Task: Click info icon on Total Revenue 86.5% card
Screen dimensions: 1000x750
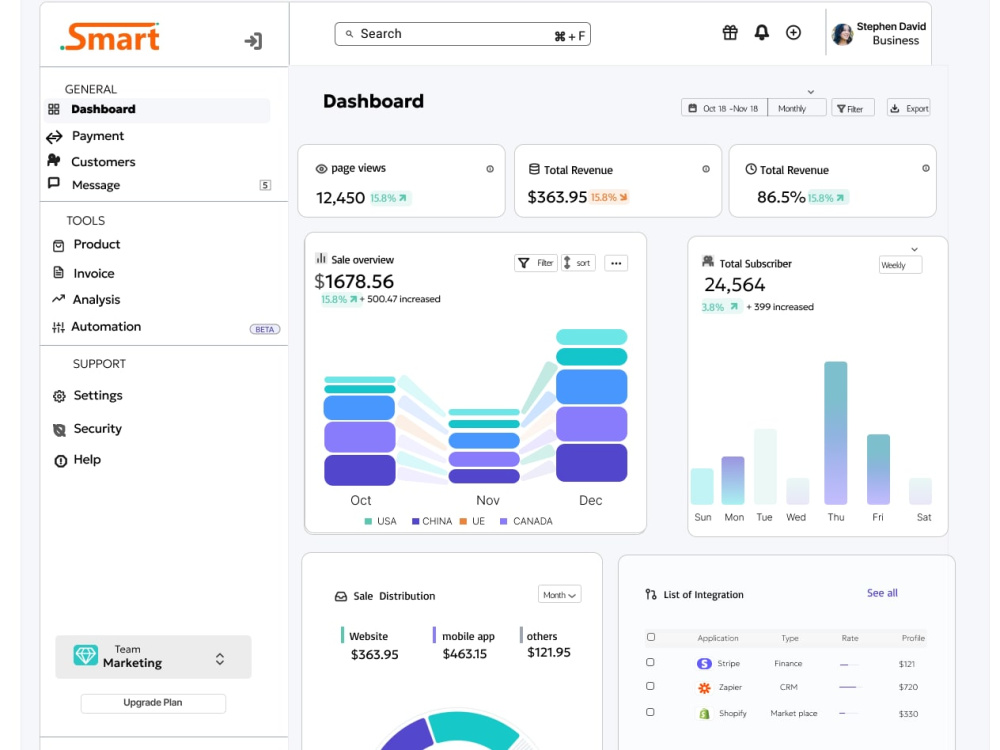Action: tap(925, 168)
